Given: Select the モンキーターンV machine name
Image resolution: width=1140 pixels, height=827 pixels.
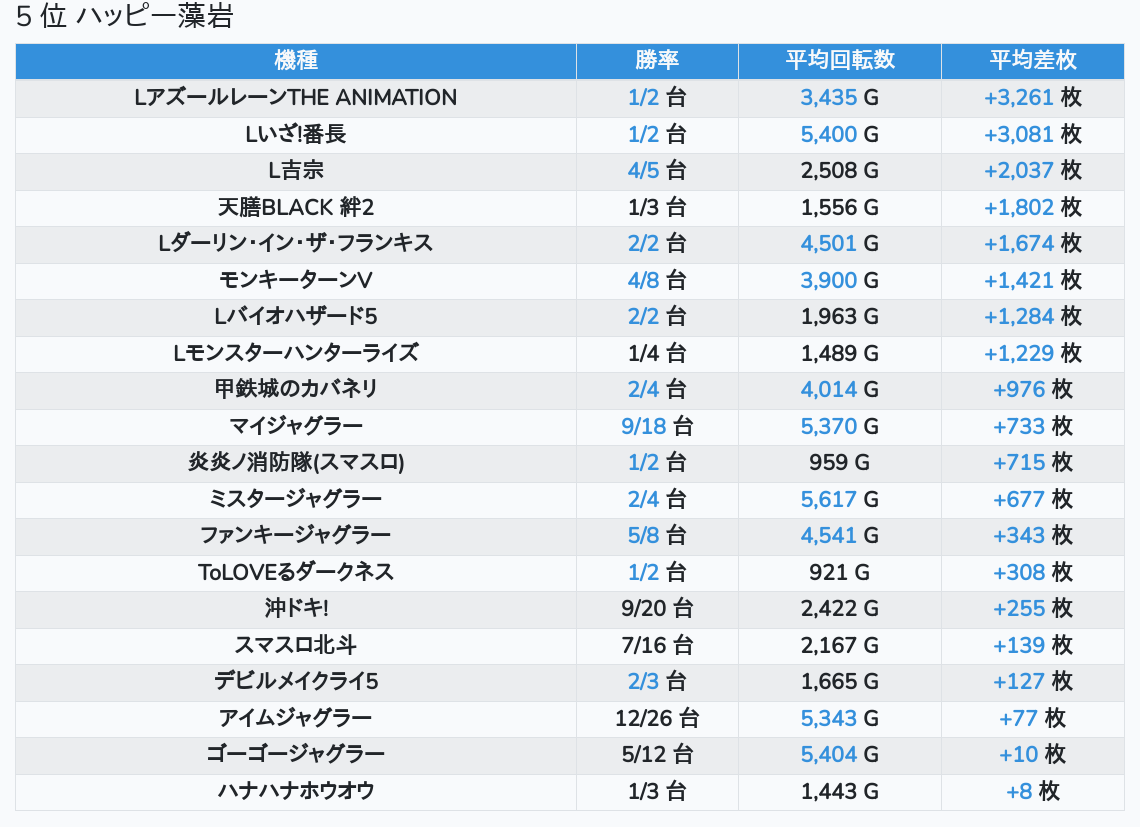Looking at the screenshot, I should pos(296,280).
